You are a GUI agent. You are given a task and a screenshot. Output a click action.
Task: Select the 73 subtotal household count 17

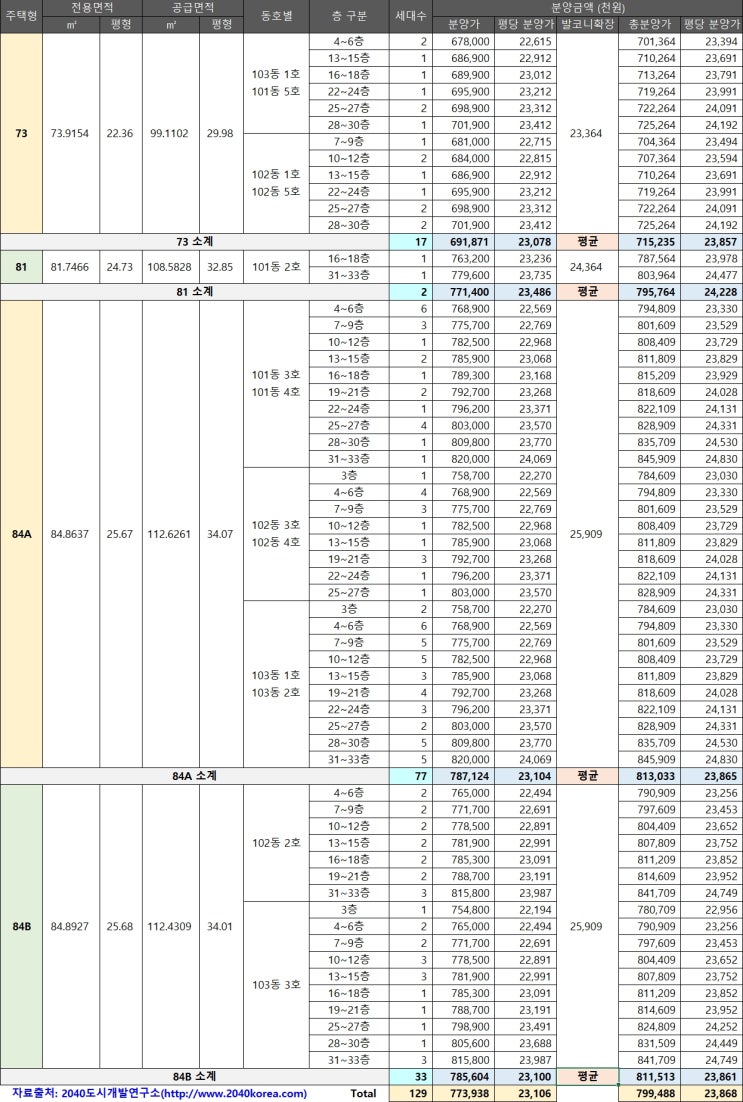[411, 241]
